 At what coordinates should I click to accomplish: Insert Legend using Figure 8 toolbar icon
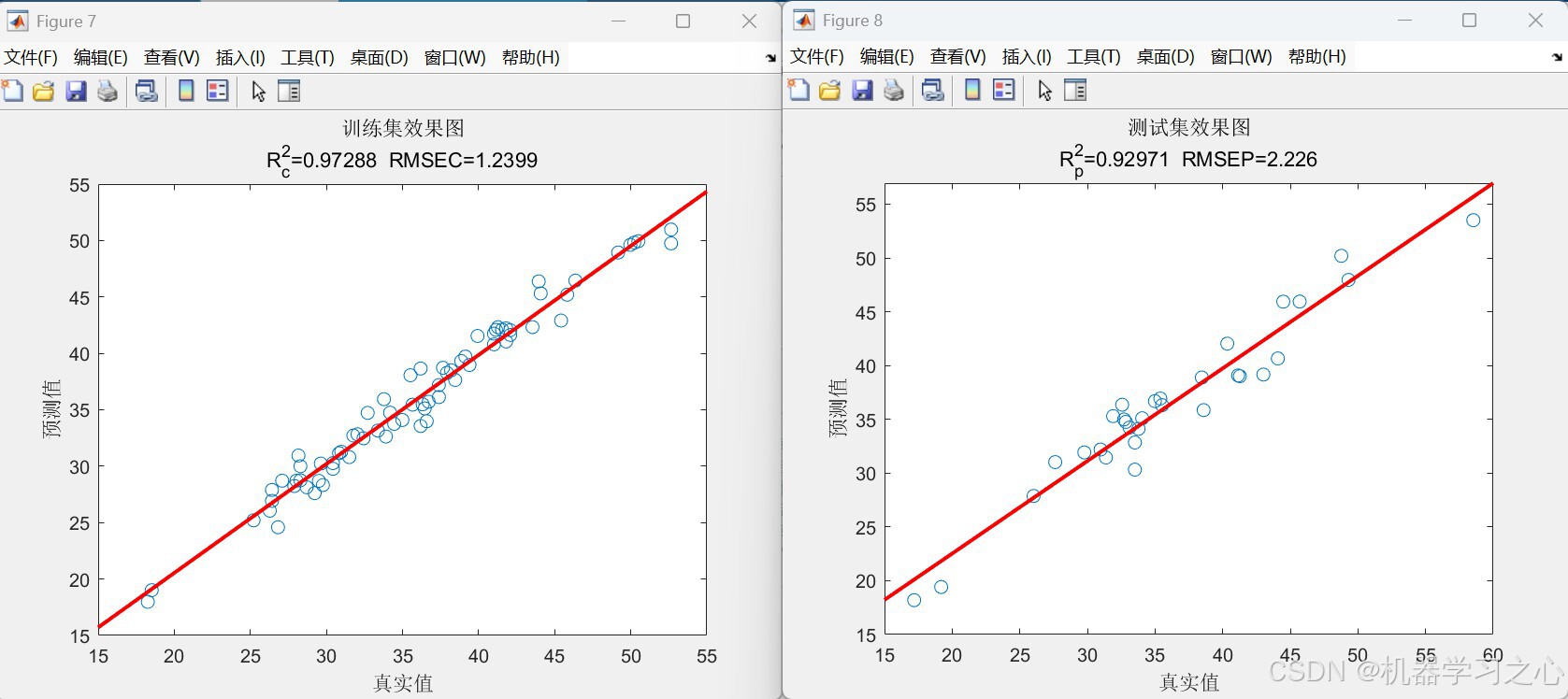pyautogui.click(x=1003, y=90)
